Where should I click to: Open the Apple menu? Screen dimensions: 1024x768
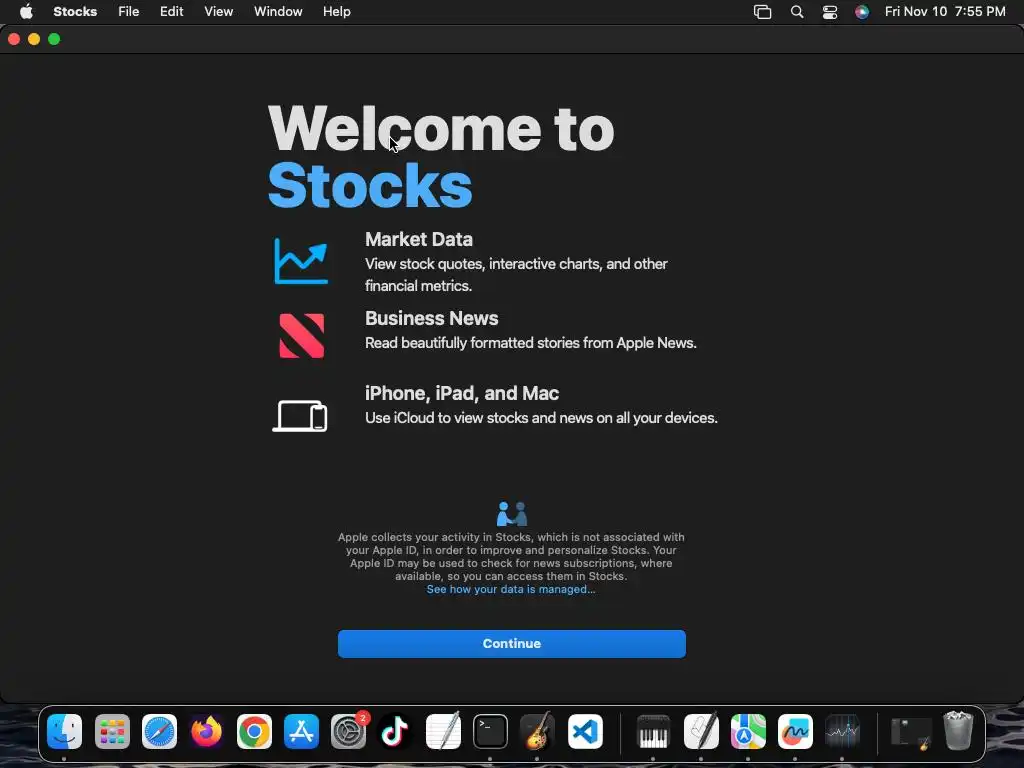point(26,12)
